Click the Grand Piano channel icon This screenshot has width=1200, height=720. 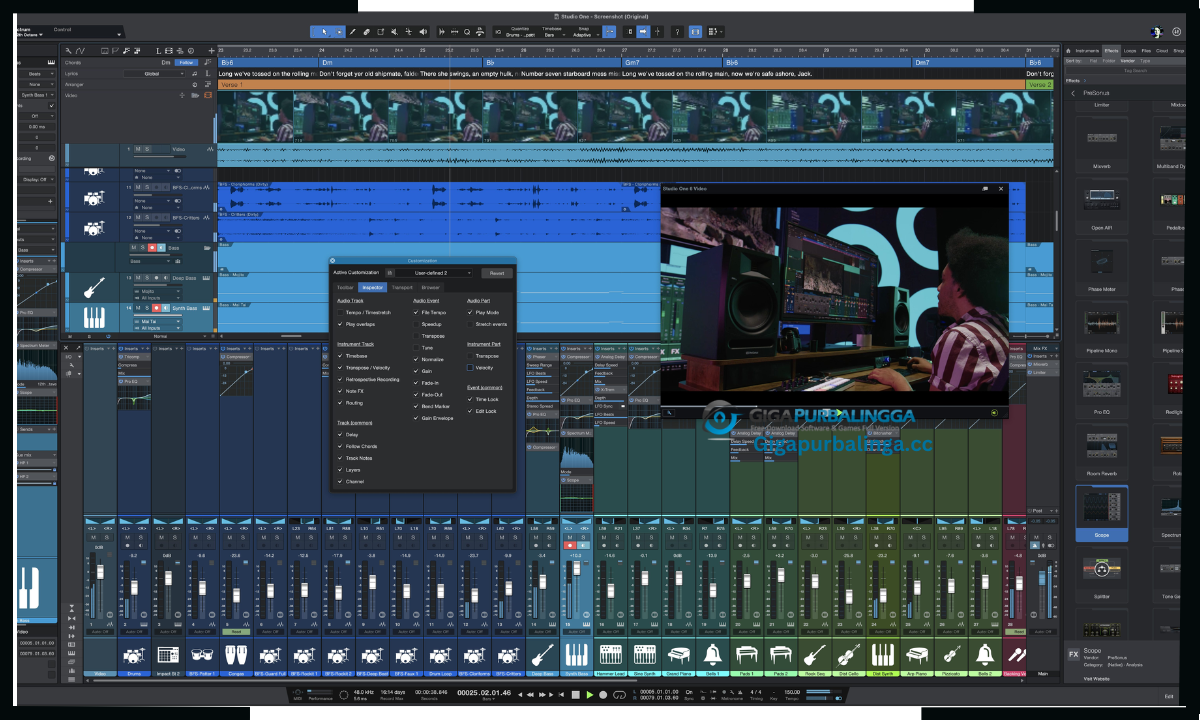point(677,655)
